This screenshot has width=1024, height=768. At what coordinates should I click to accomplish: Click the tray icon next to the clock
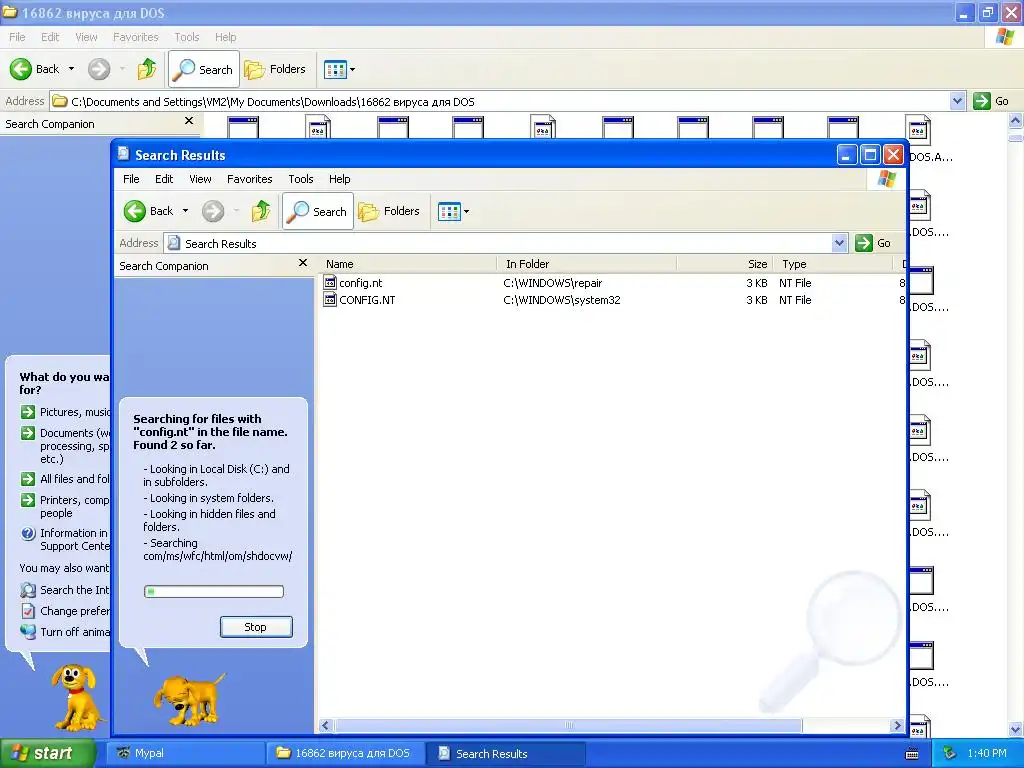tap(949, 753)
